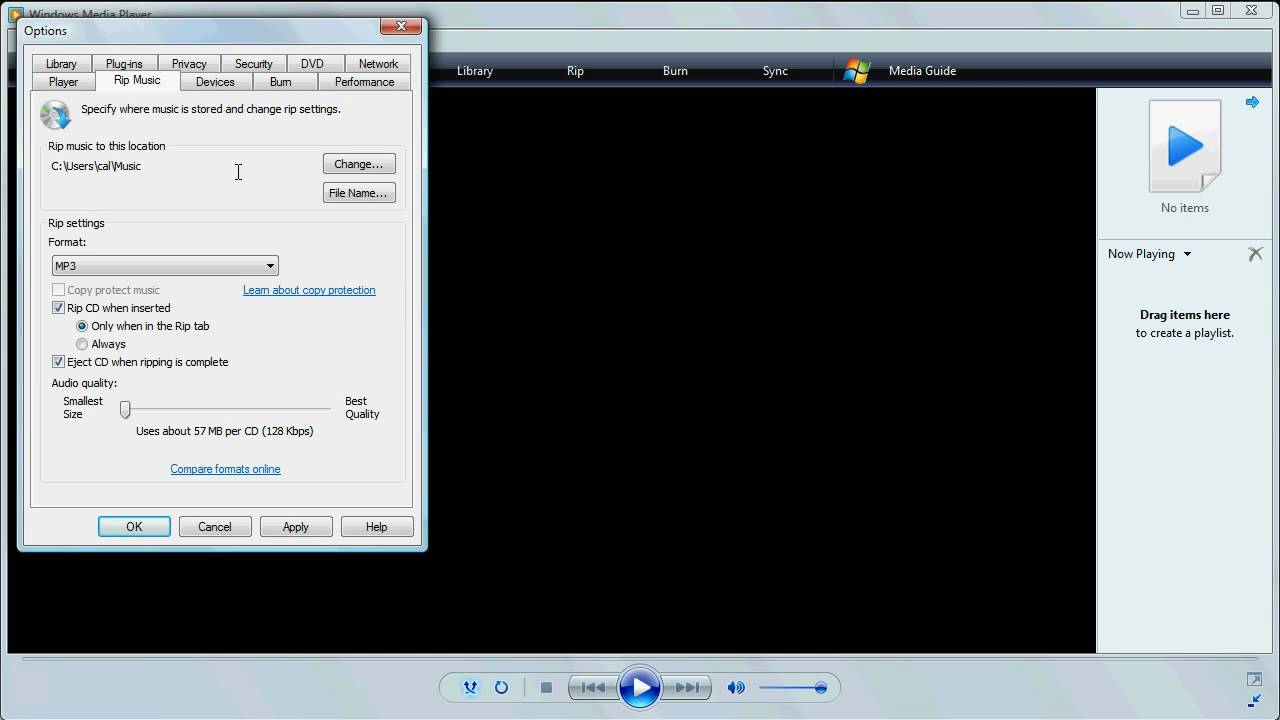The width and height of the screenshot is (1280, 720).
Task: Maximize the Windows Media Player window
Action: pos(1218,11)
